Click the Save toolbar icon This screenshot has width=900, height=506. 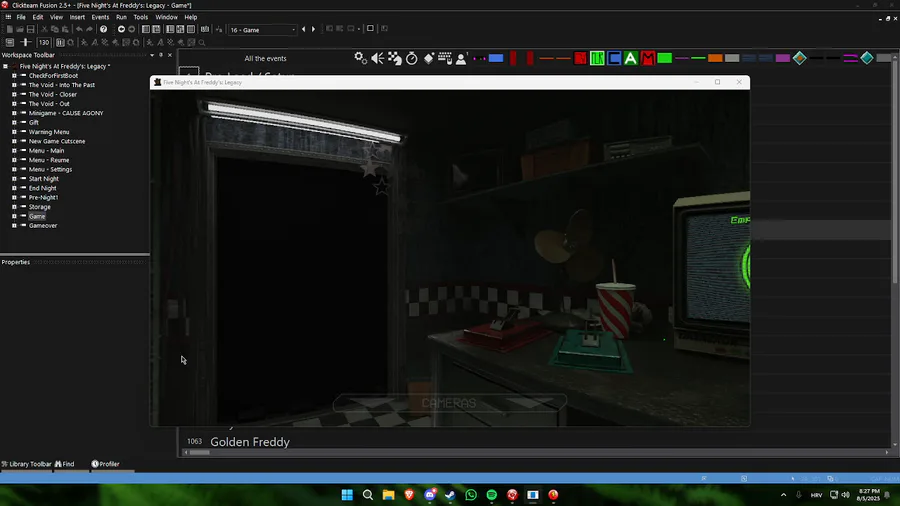(30, 29)
